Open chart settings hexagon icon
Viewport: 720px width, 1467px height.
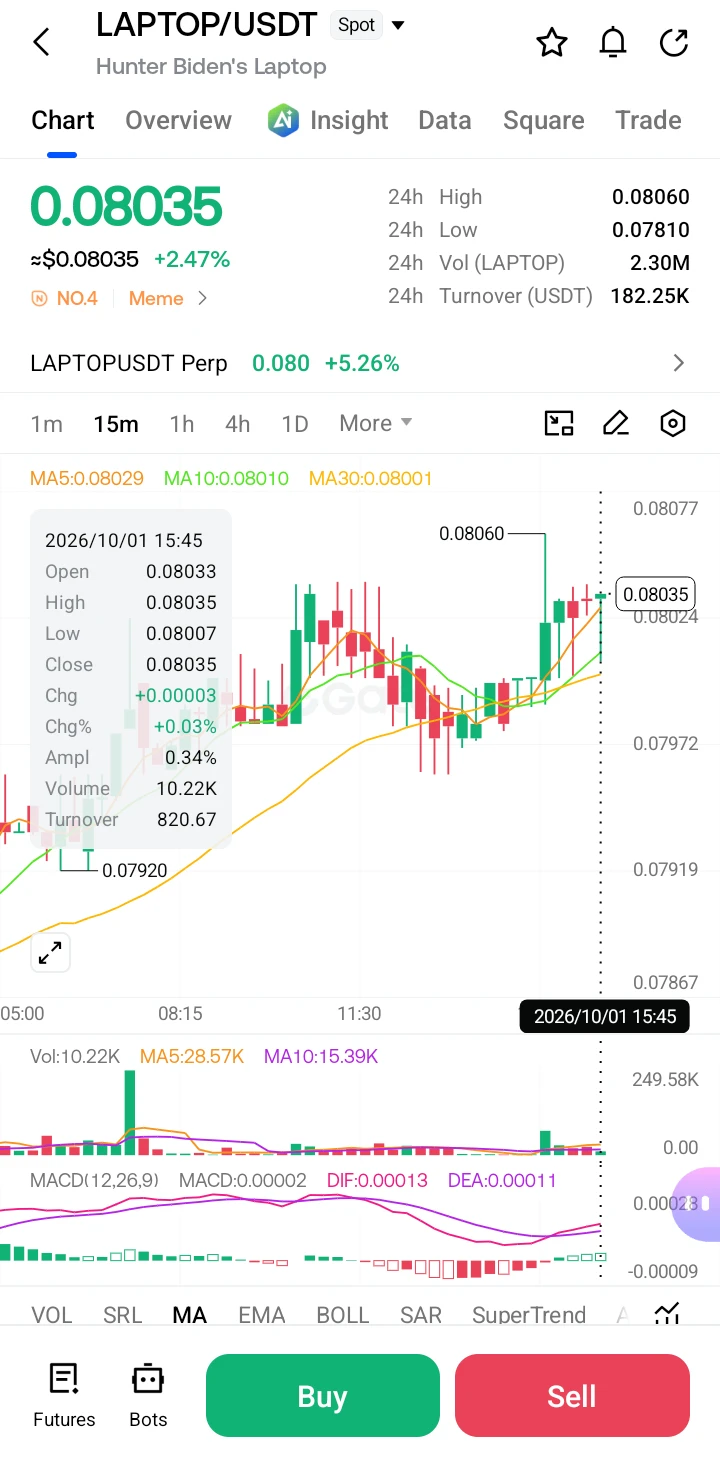673,424
